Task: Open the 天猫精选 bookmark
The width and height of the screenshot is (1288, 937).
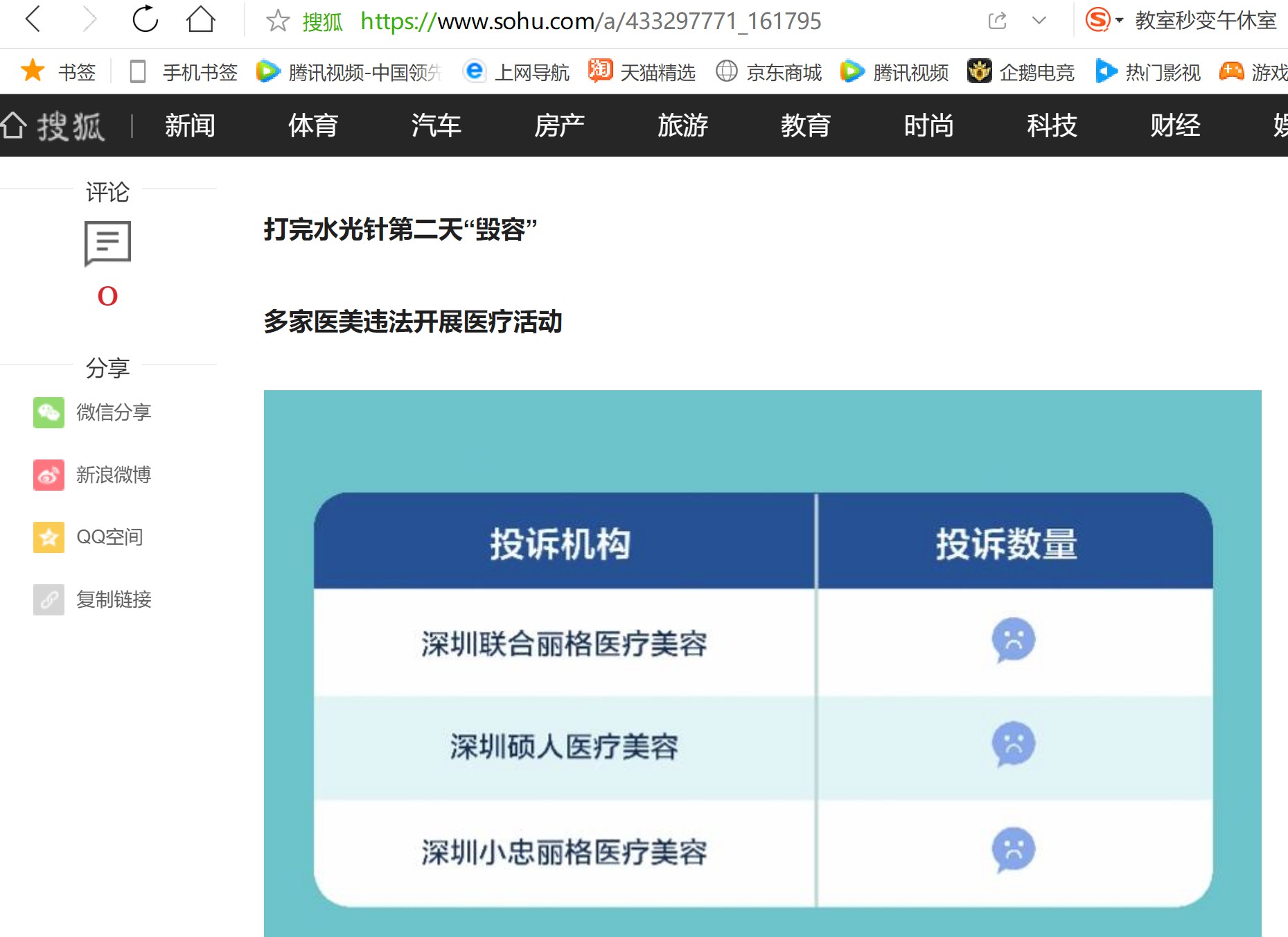Action: (642, 71)
